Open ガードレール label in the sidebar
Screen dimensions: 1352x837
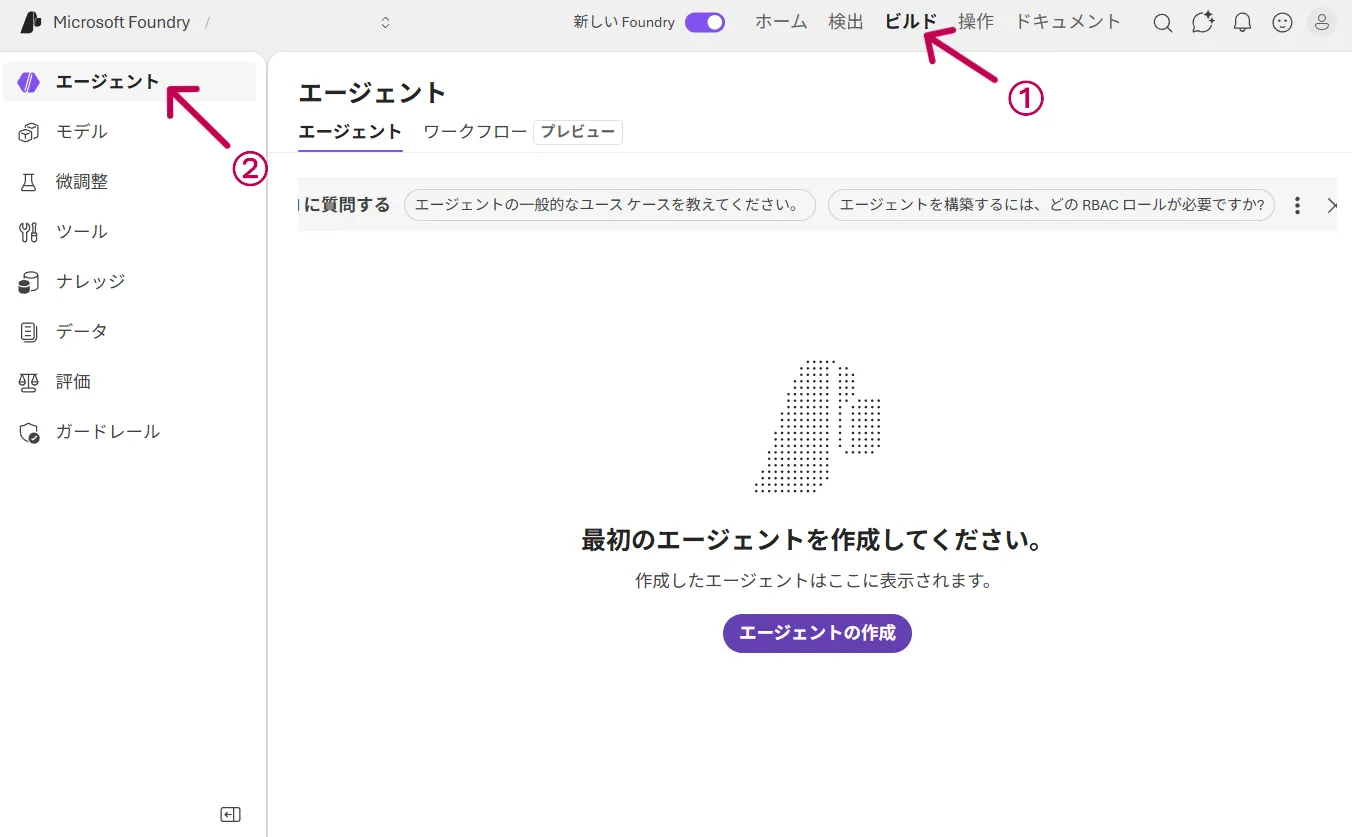(108, 432)
